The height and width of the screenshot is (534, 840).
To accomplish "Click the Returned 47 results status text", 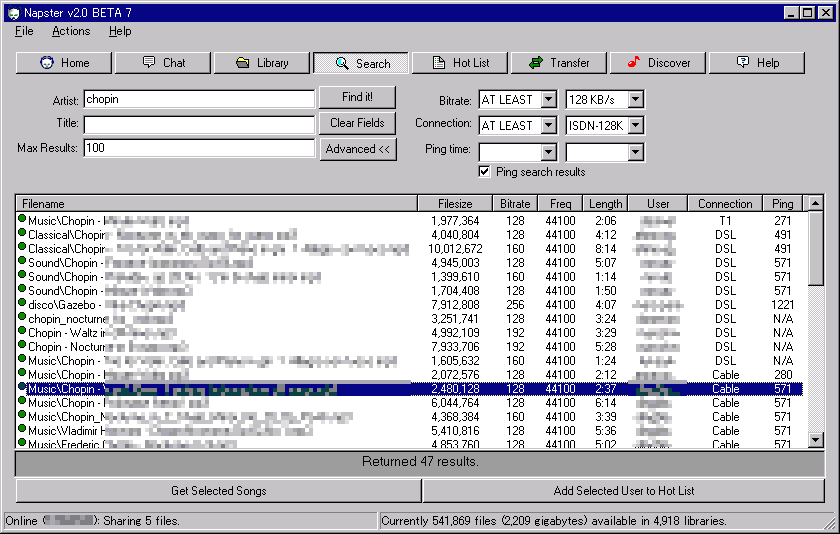I will coord(420,462).
